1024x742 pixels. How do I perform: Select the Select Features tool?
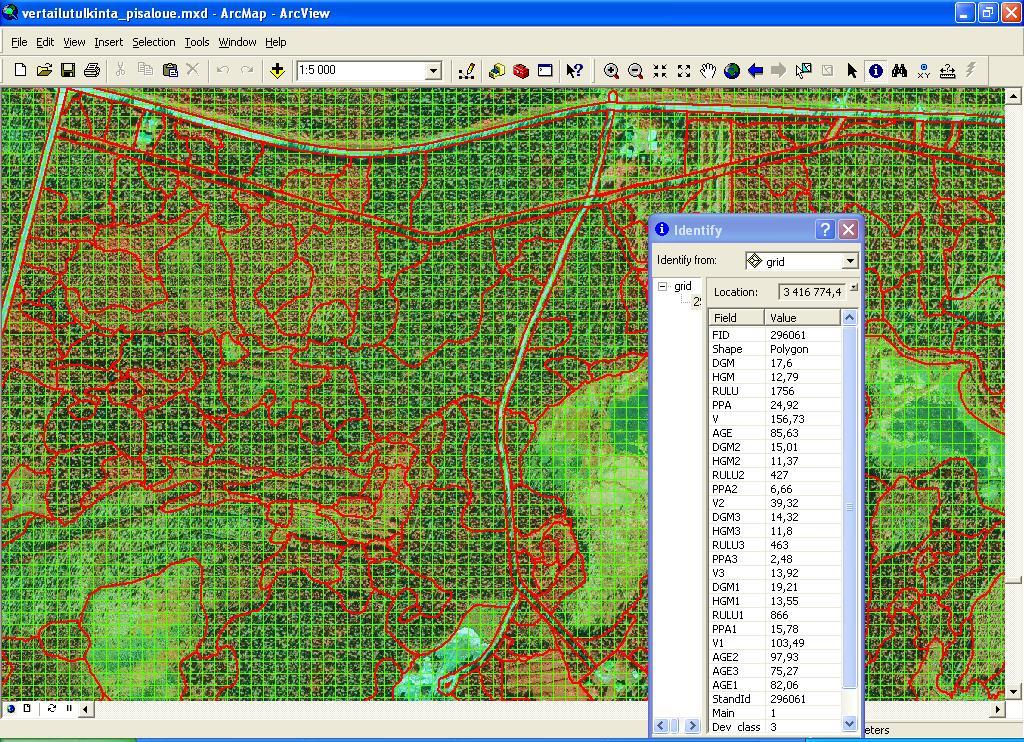pos(803,71)
